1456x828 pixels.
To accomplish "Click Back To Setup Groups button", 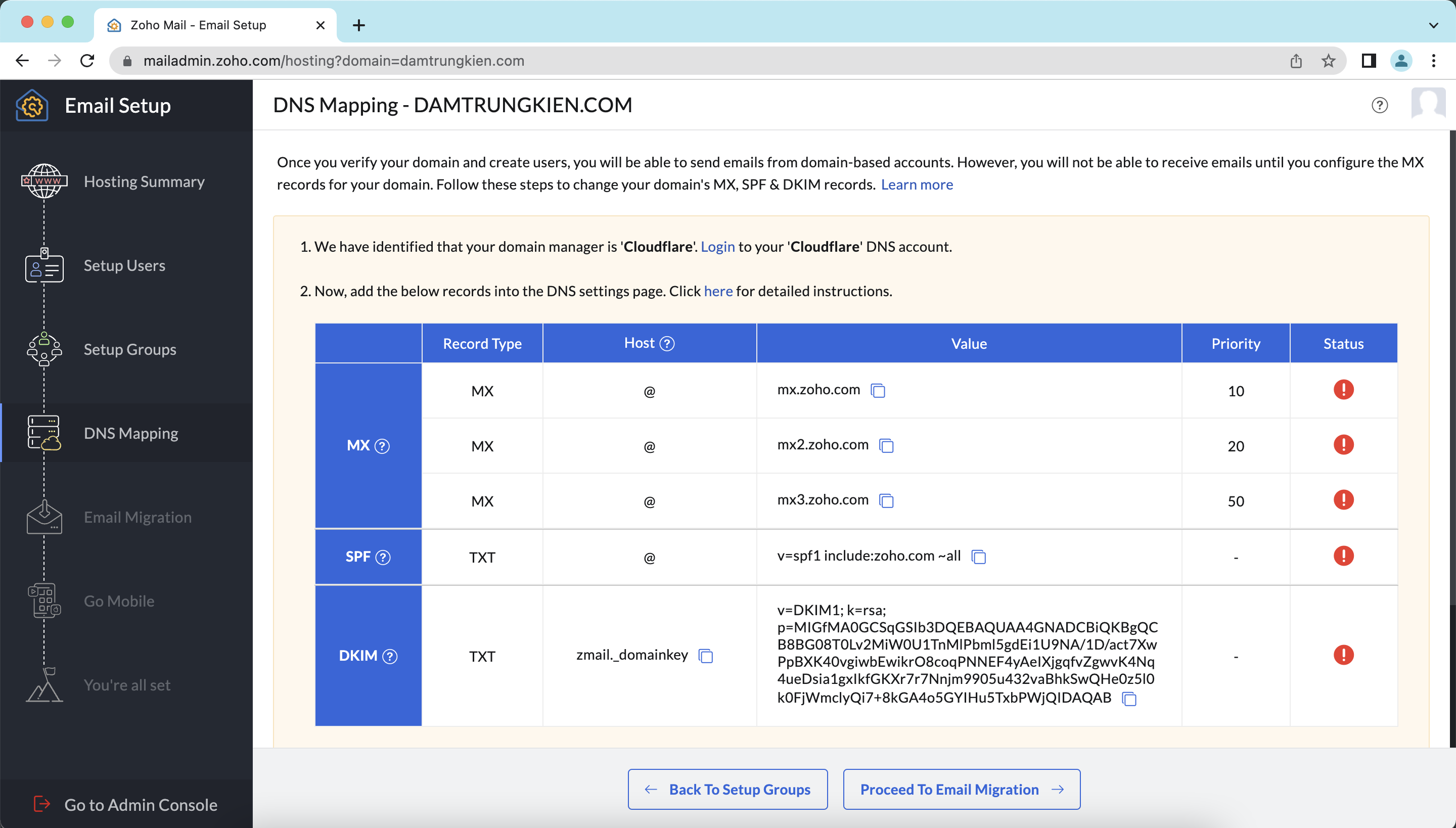I will [727, 790].
